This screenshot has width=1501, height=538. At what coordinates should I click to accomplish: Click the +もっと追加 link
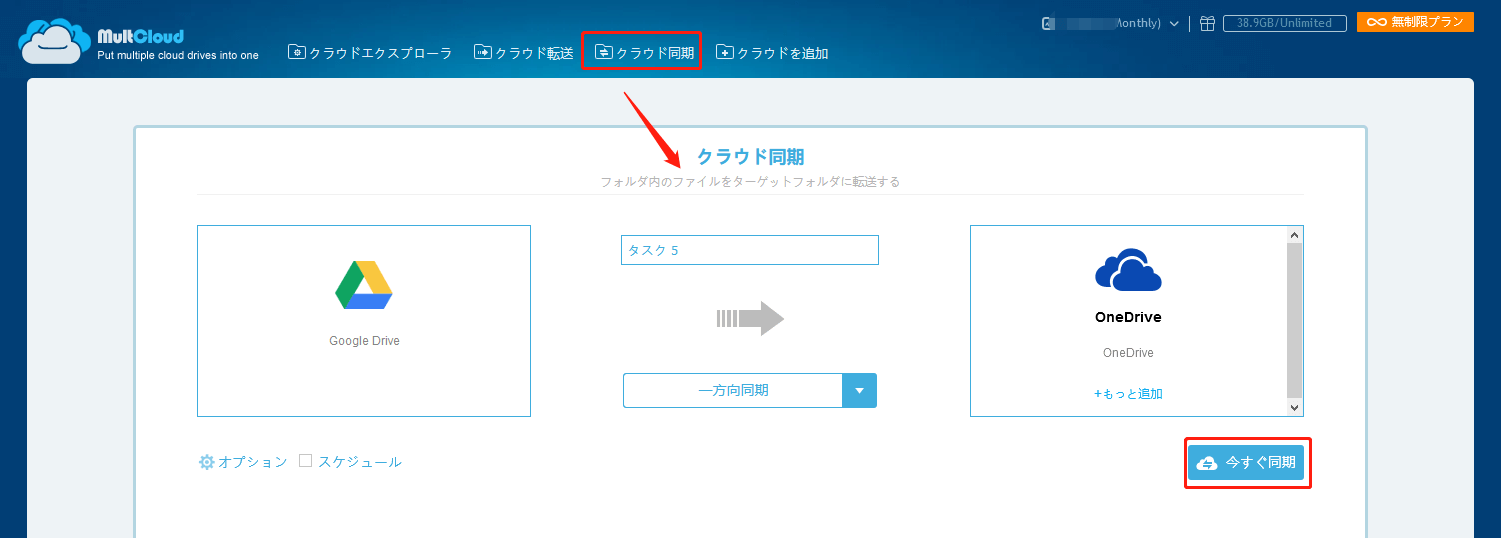[x=1128, y=394]
